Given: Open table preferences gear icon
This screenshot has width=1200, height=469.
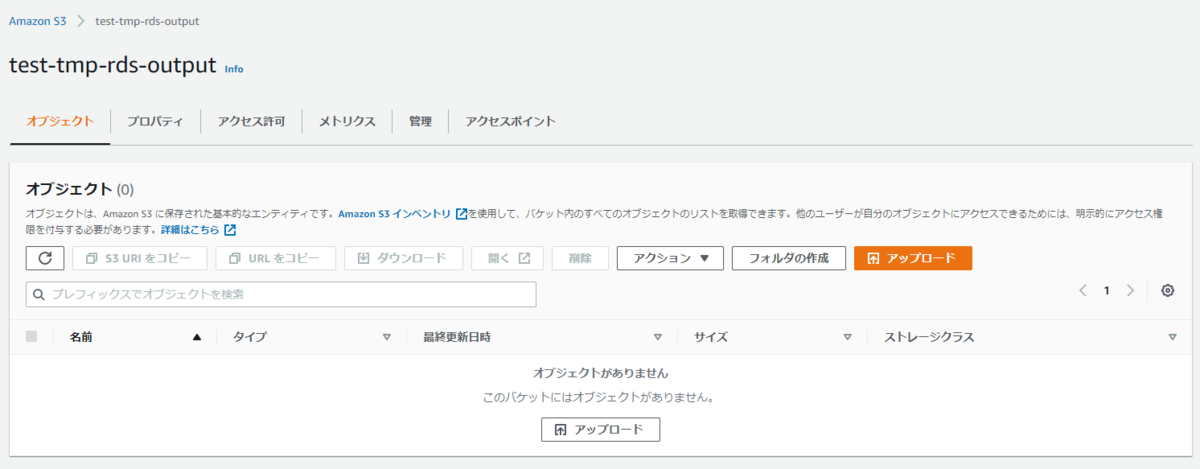Looking at the screenshot, I should (1167, 291).
